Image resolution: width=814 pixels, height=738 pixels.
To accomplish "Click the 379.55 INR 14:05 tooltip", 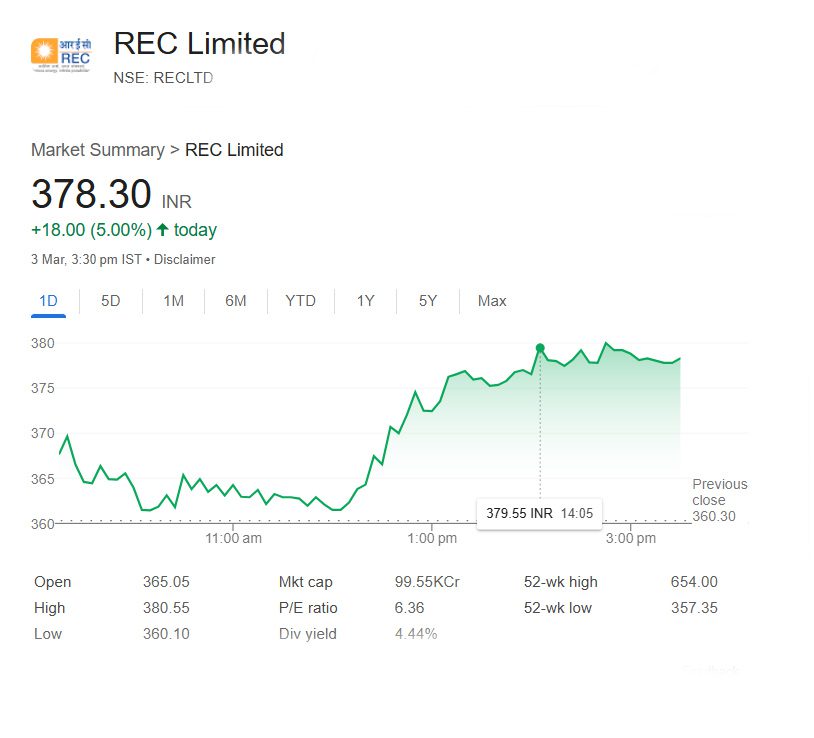I will [539, 514].
